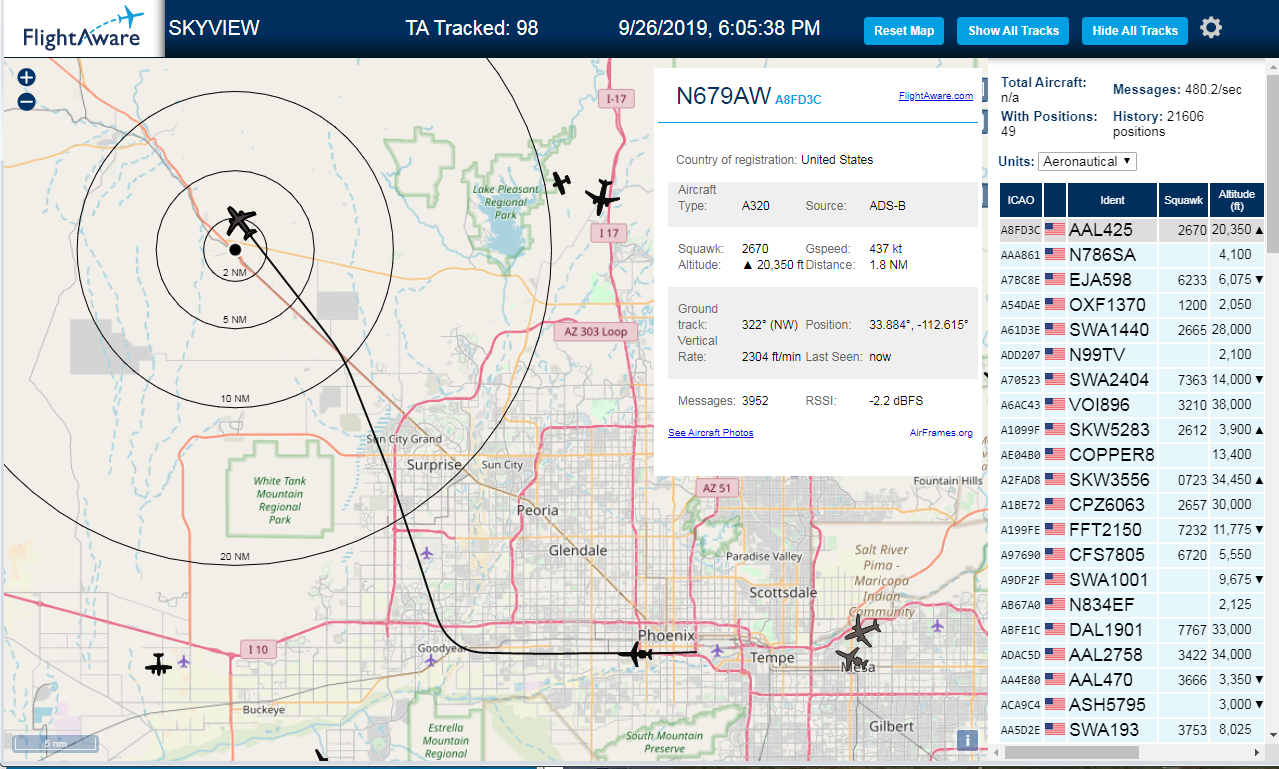Open the map attribution info icon

pos(967,740)
